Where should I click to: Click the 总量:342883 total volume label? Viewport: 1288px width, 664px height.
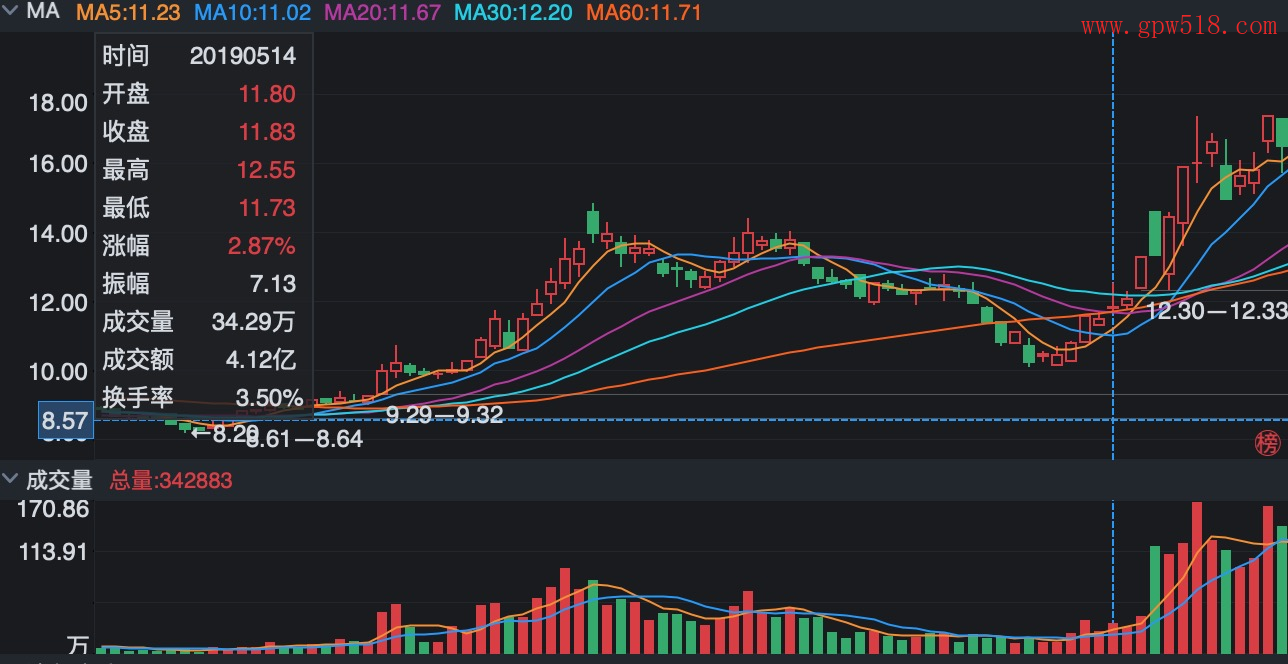pyautogui.click(x=171, y=481)
